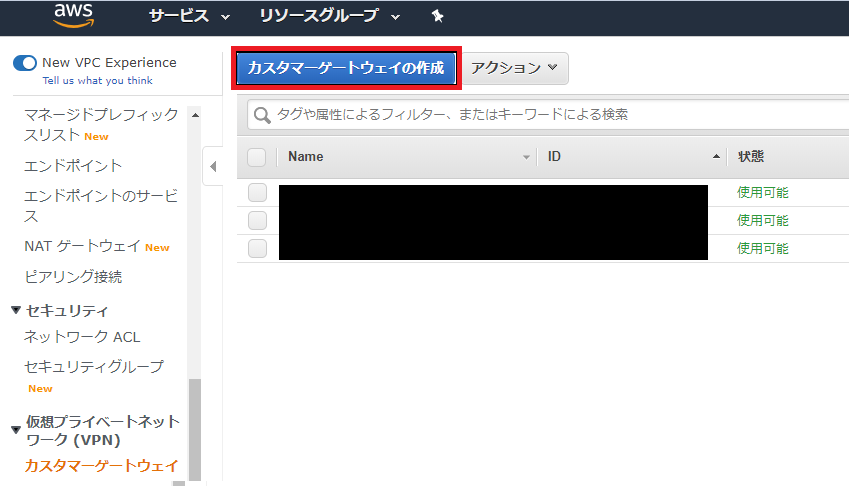Open エンドポイント in sidebar
The width and height of the screenshot is (849, 486).
tap(73, 166)
